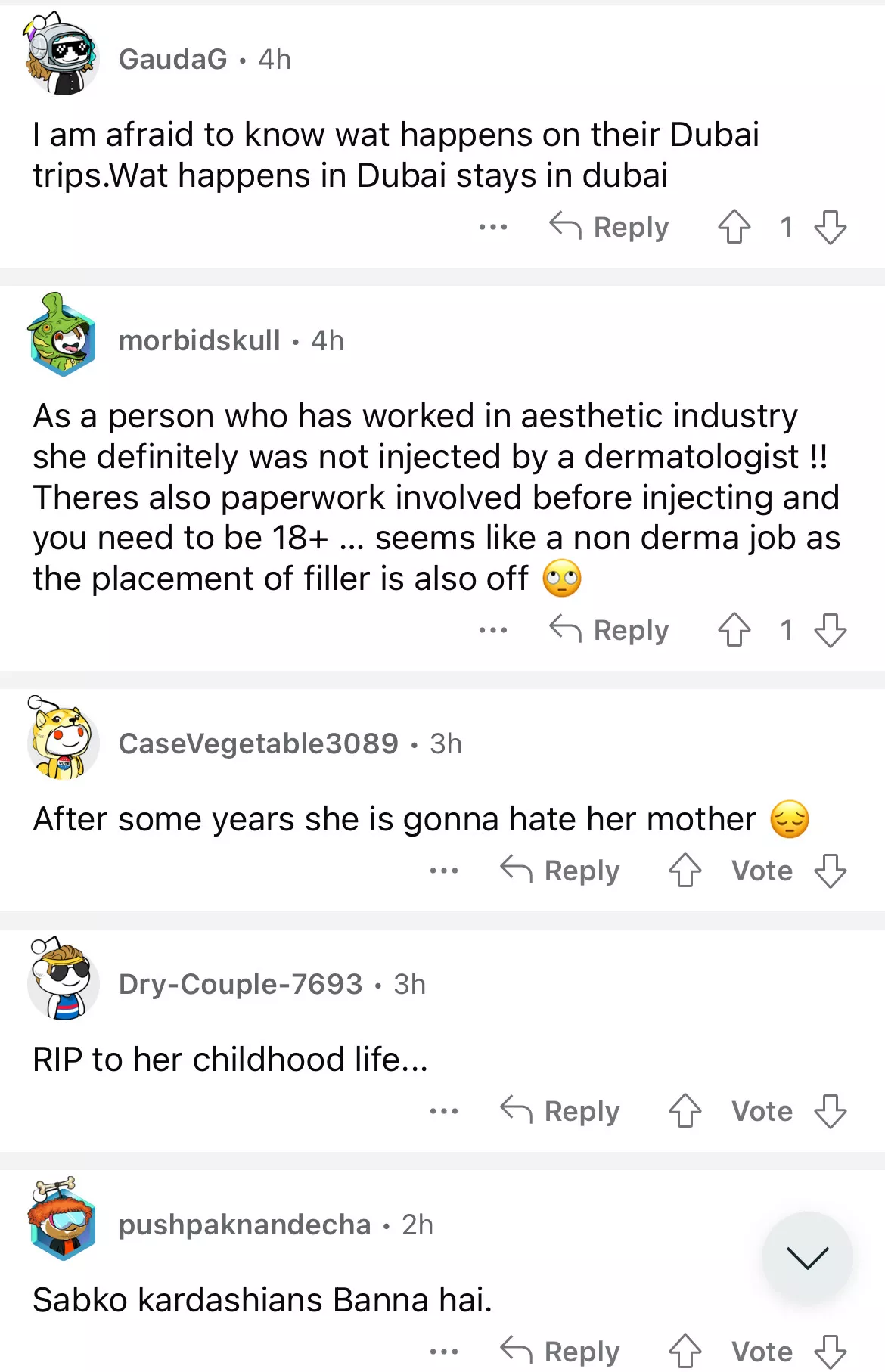Tap pushpaknandecha's avatar image
The image size is (885, 1372).
(63, 1219)
